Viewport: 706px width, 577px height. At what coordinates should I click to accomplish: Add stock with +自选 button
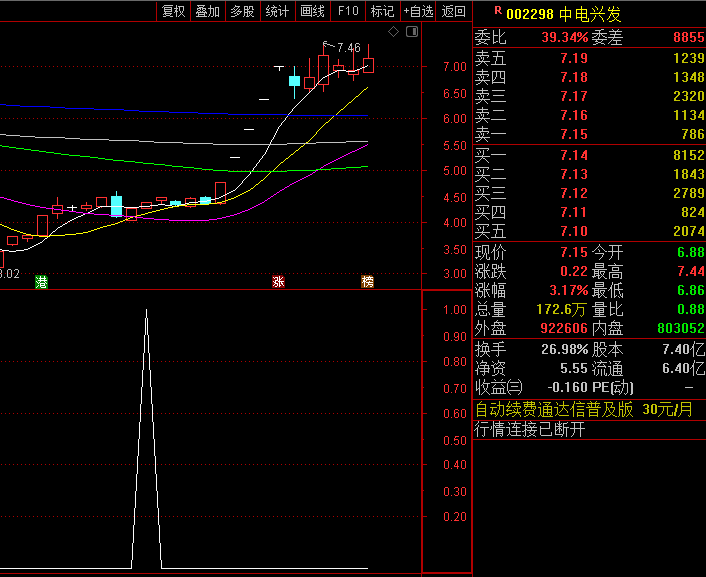point(419,11)
